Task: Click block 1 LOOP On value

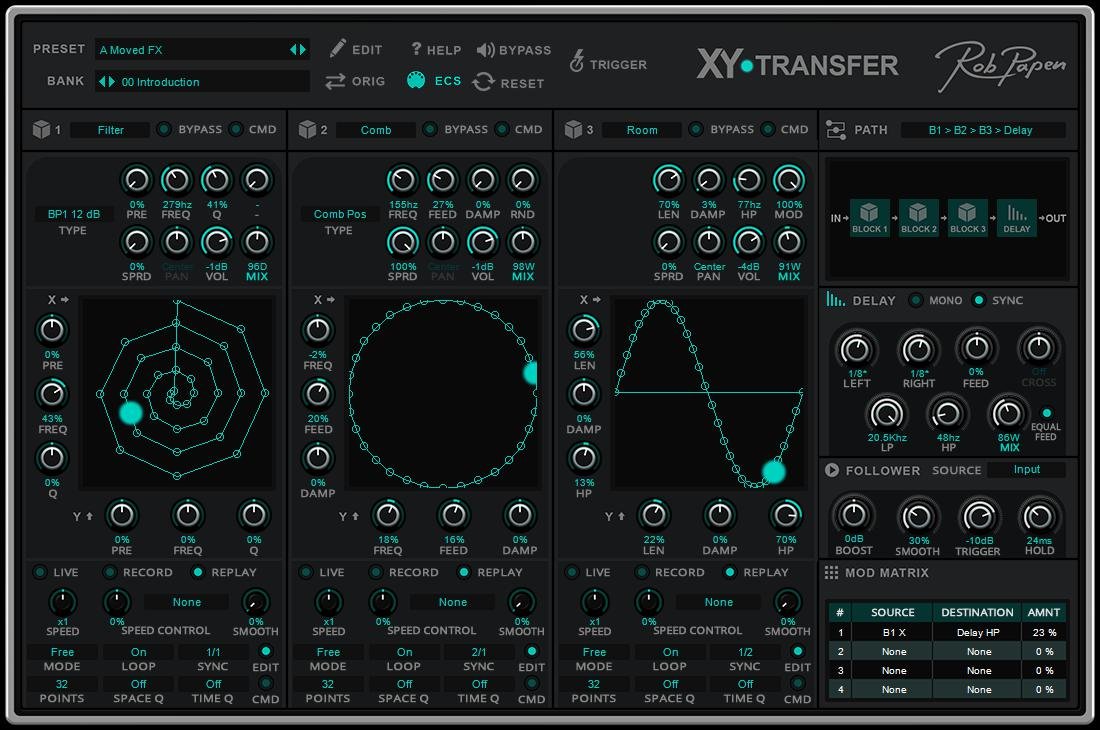Action: click(138, 651)
